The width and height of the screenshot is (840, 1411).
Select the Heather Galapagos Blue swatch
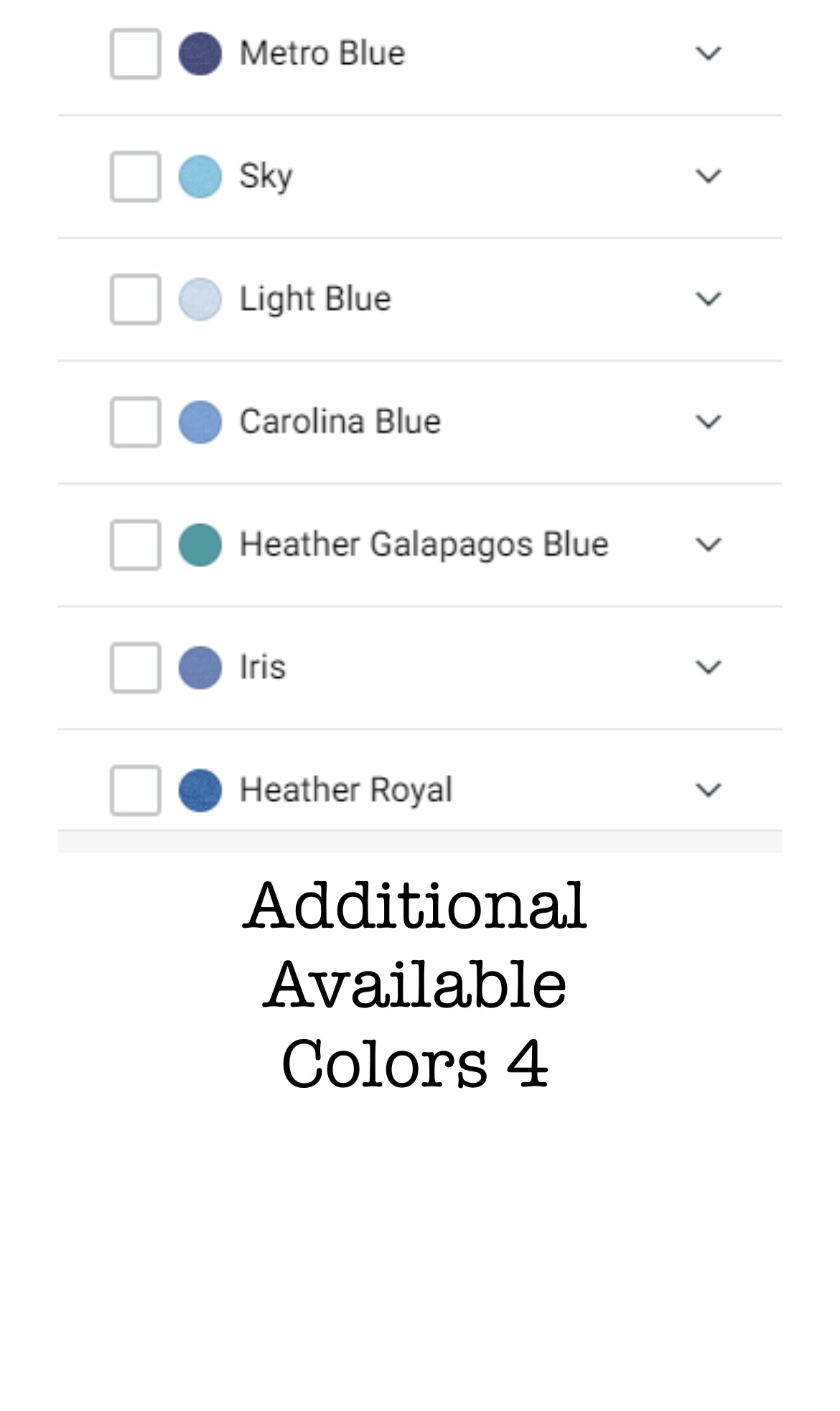(x=200, y=545)
